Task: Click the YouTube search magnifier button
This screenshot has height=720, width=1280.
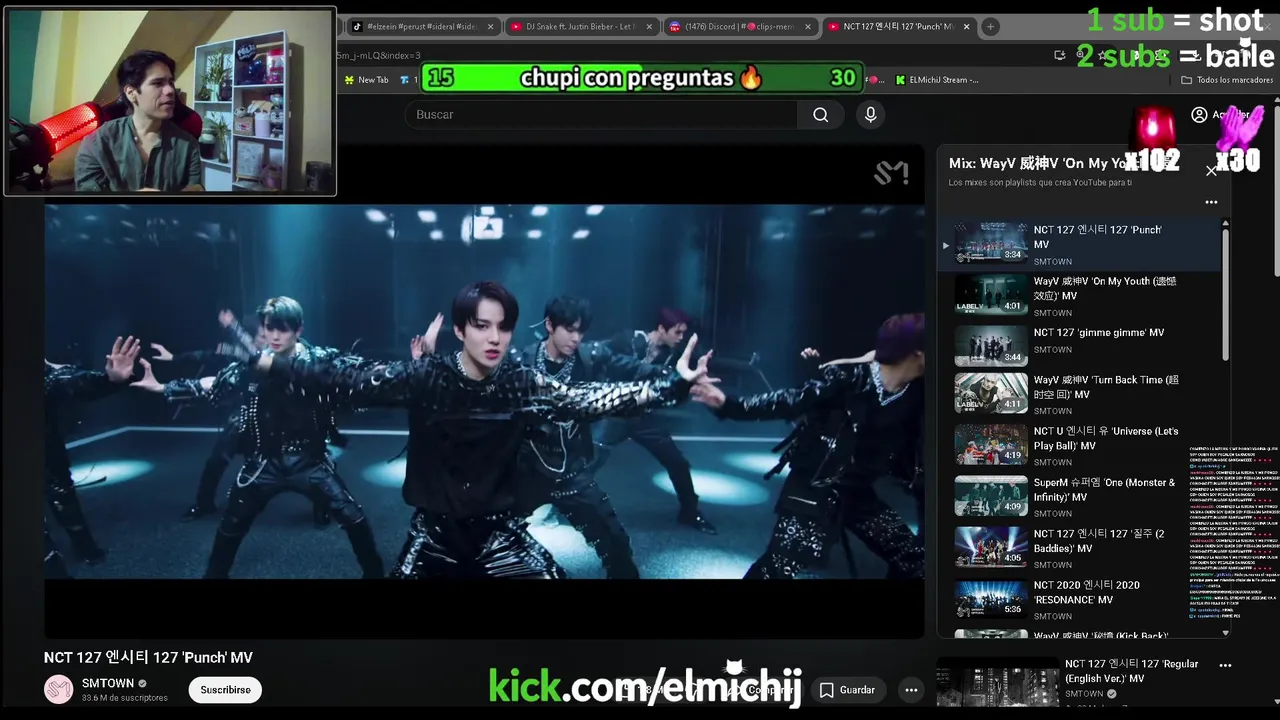Action: pos(821,115)
